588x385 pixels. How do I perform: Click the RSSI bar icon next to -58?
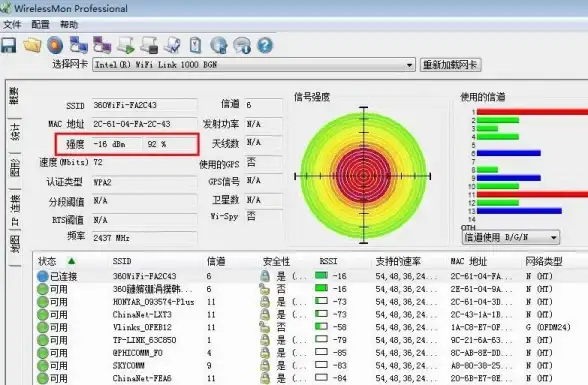pyautogui.click(x=321, y=327)
